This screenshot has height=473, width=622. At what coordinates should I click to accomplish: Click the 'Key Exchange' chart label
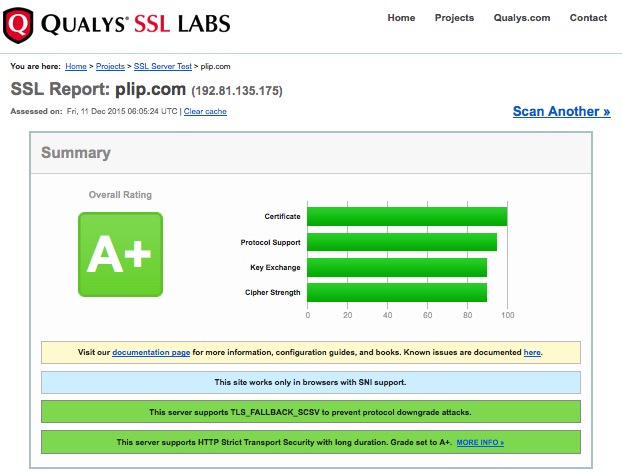[x=275, y=267]
